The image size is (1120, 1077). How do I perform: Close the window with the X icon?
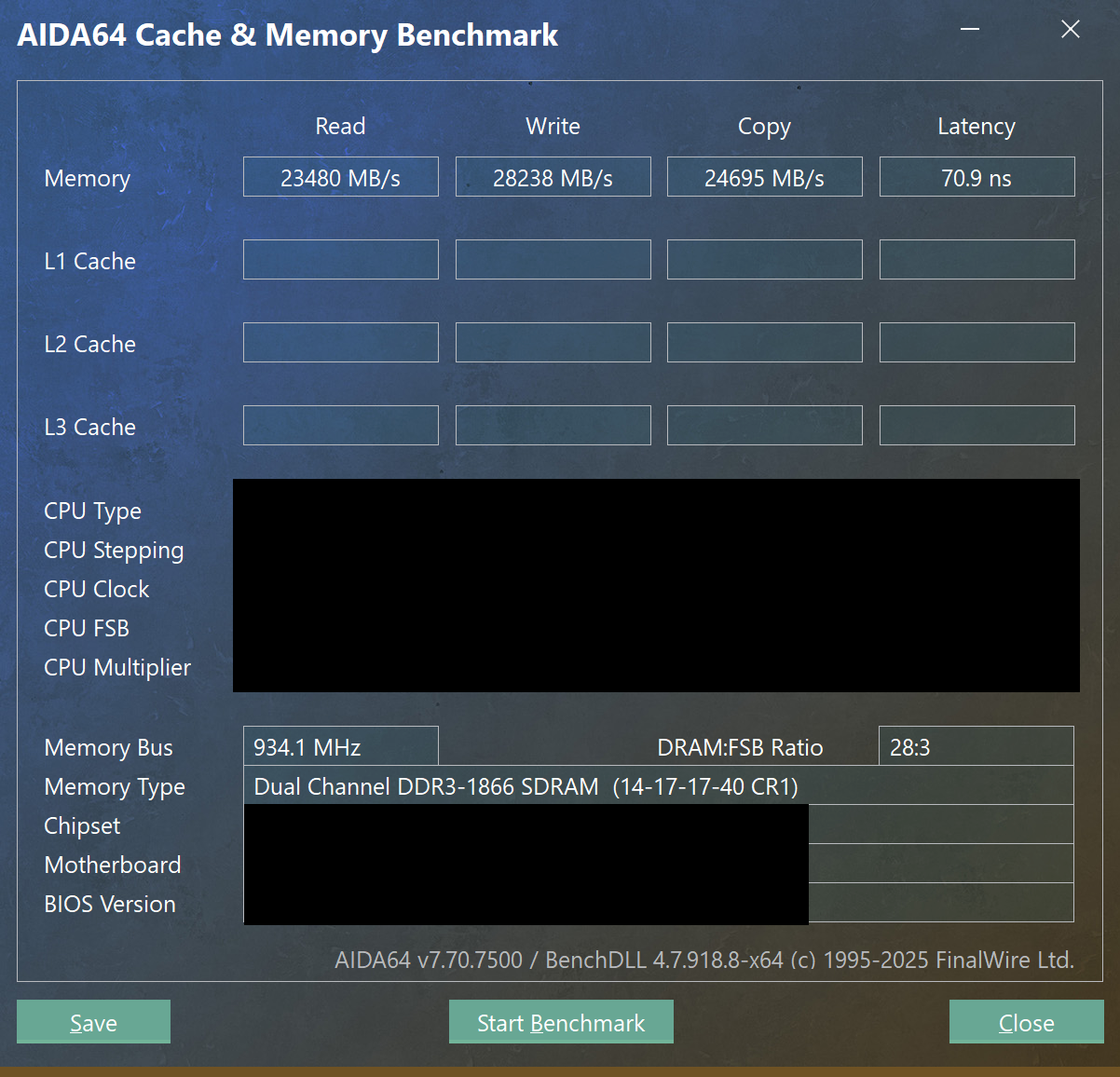pyautogui.click(x=1071, y=30)
